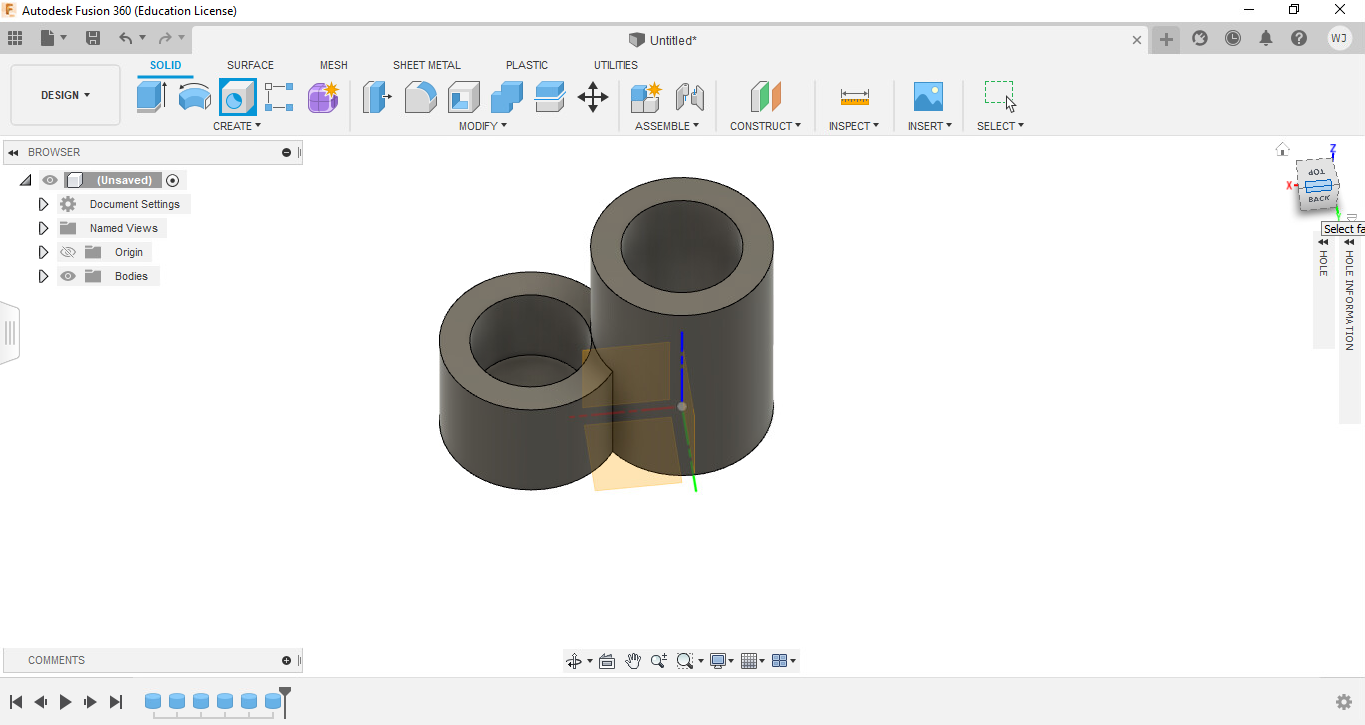The image size is (1365, 725).
Task: Create a new component via Assemble icon
Action: tap(645, 97)
